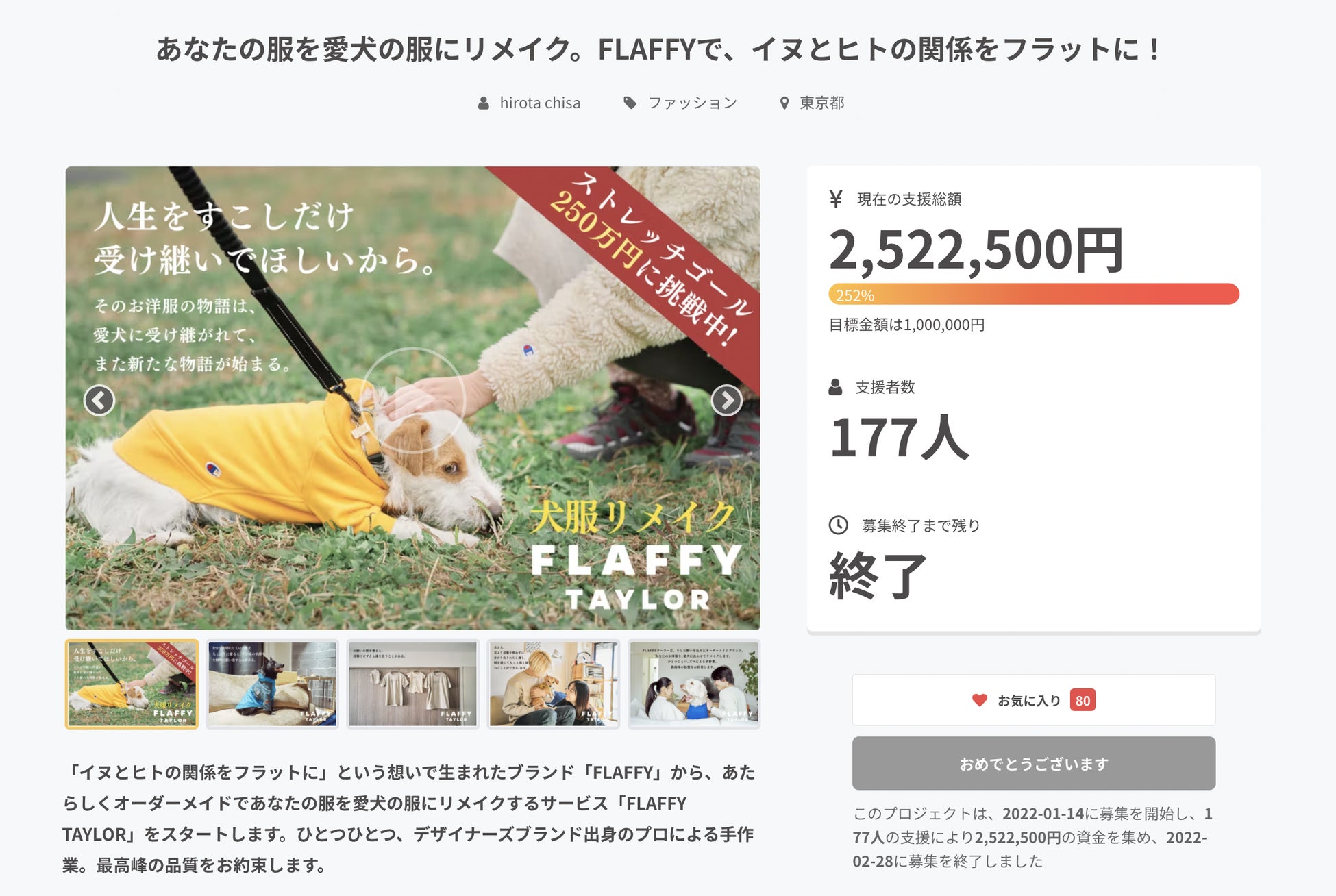1336x896 pixels.
Task: Play the main project video
Action: (412, 399)
